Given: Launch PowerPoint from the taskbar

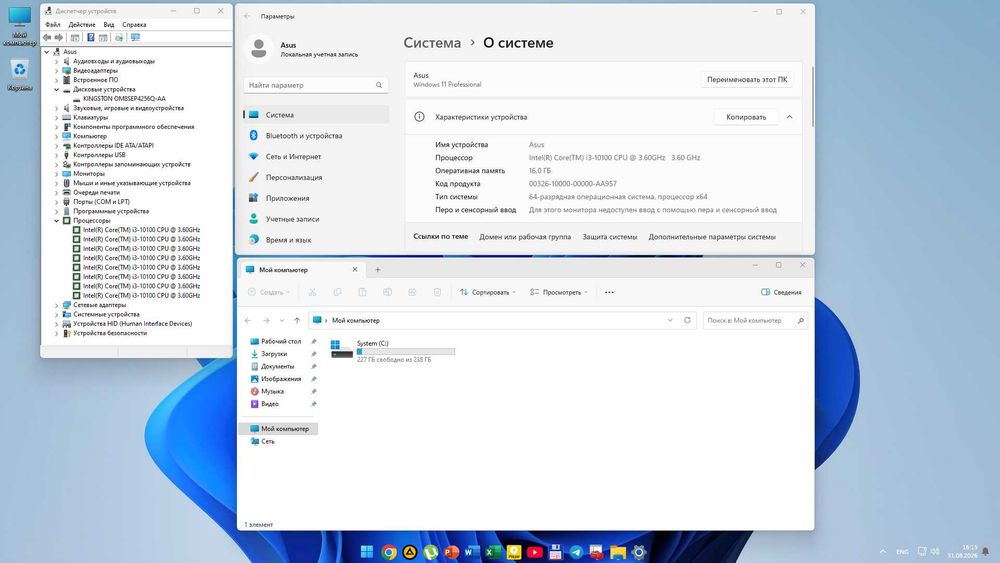Looking at the screenshot, I should coord(451,552).
